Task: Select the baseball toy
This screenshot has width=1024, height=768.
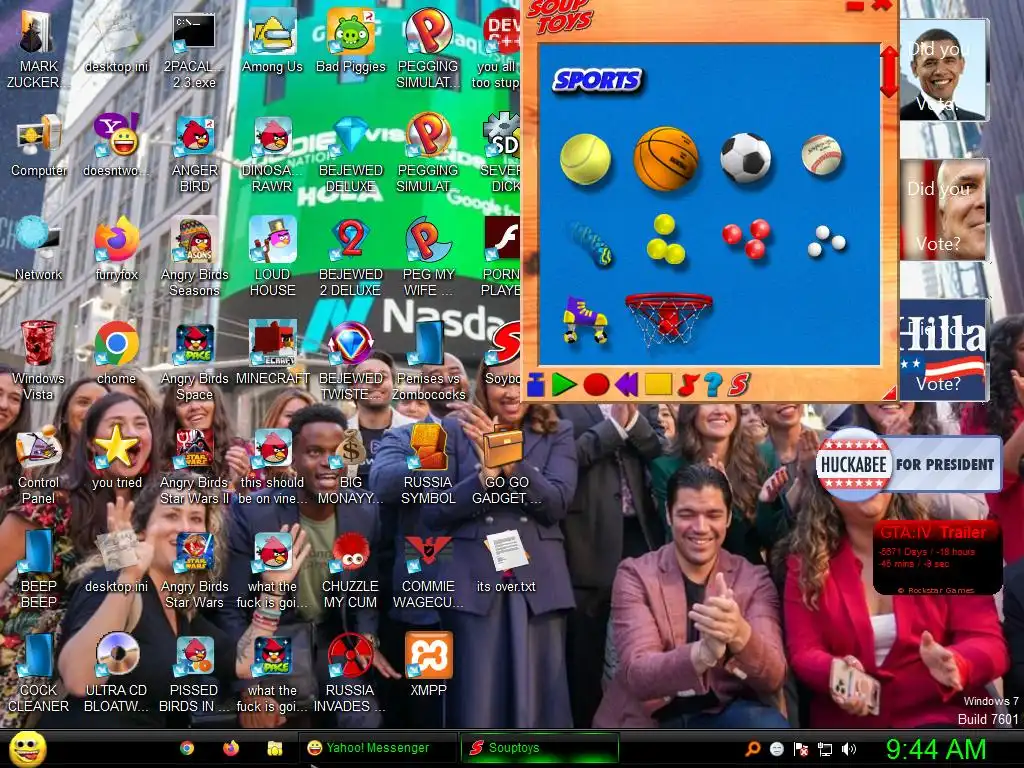Action: coord(821,155)
